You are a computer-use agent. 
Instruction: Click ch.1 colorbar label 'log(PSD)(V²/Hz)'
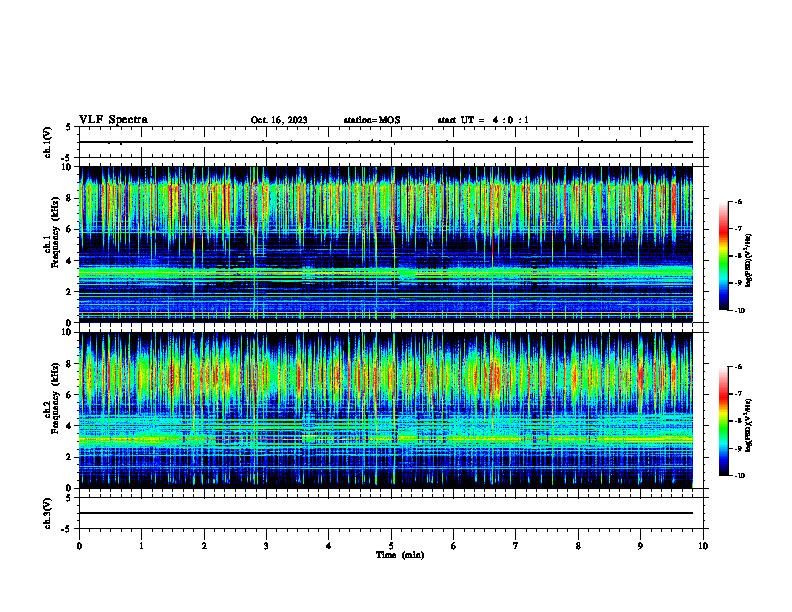(x=749, y=261)
